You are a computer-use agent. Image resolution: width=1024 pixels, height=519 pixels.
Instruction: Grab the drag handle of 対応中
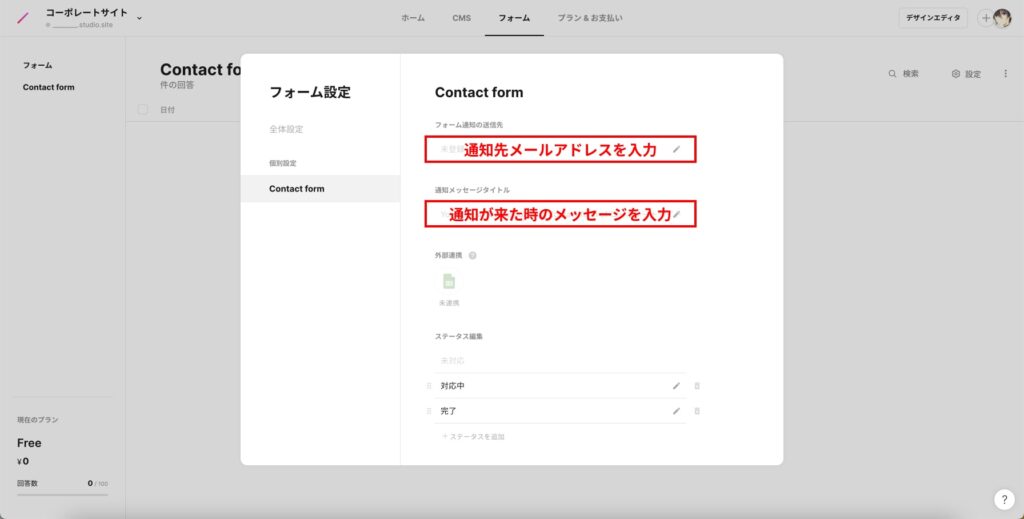tap(428, 386)
